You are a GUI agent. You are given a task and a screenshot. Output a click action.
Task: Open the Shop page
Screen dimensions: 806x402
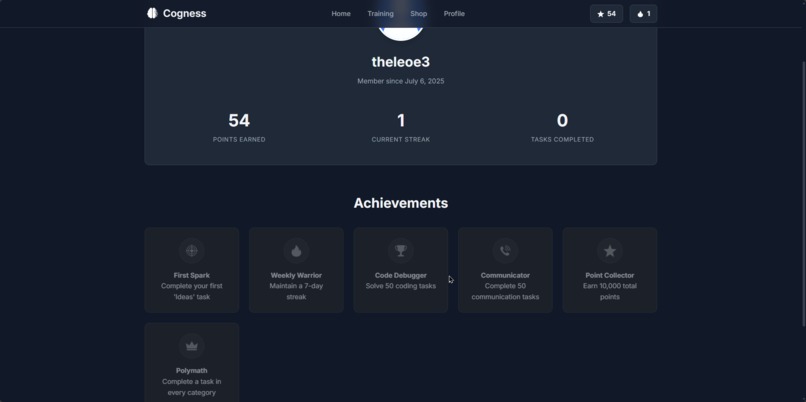coord(418,14)
